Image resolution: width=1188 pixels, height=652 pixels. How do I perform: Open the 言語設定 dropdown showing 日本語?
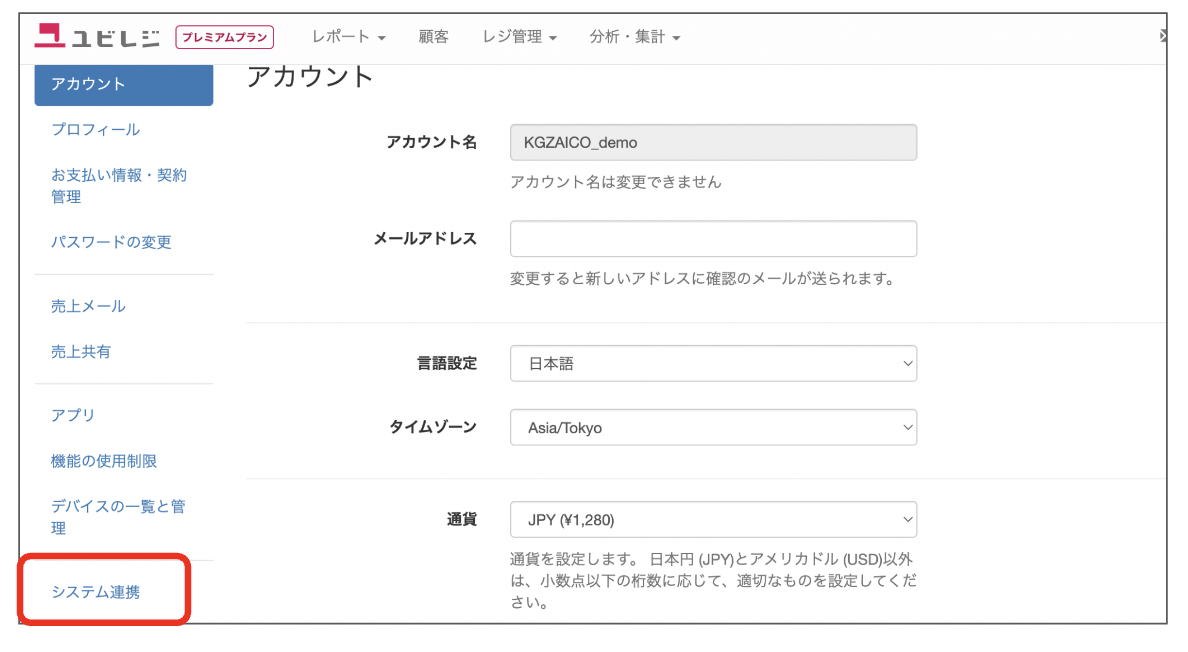pyautogui.click(x=713, y=363)
